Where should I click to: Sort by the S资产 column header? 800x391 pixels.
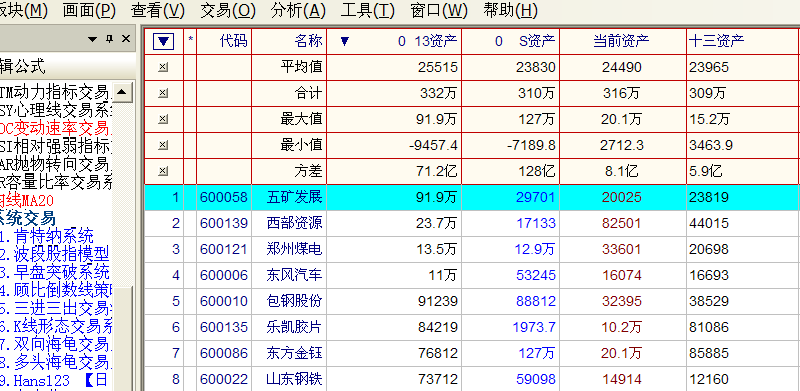511,41
